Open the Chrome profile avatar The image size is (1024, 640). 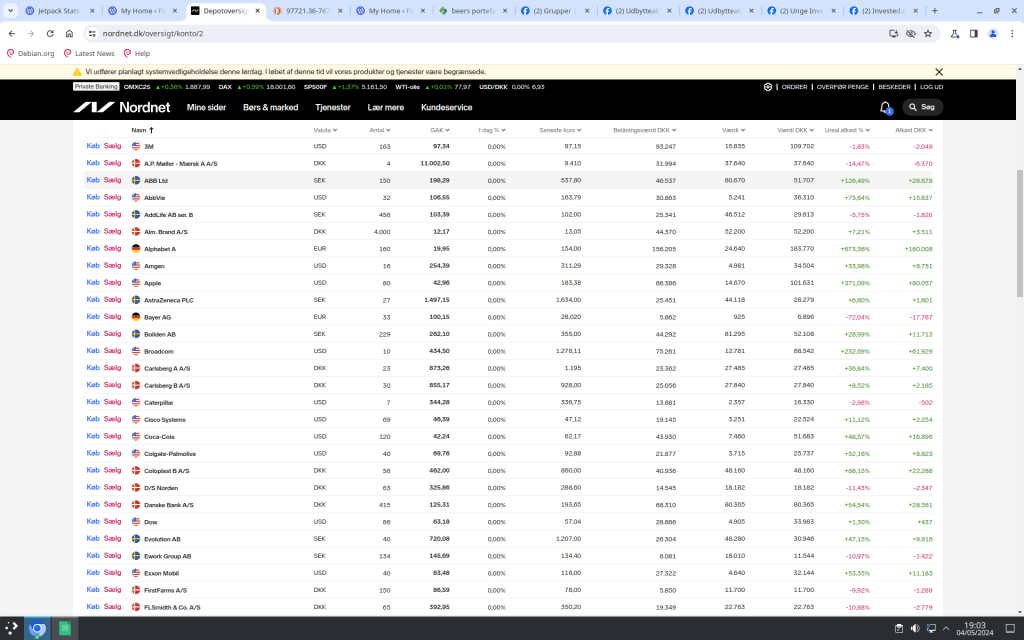(993, 33)
